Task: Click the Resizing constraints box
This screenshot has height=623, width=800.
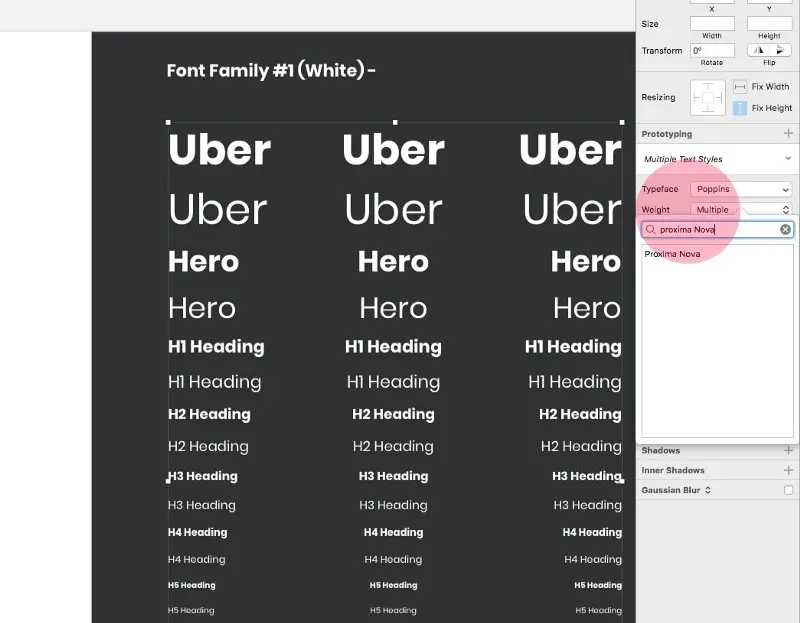Action: click(x=708, y=97)
